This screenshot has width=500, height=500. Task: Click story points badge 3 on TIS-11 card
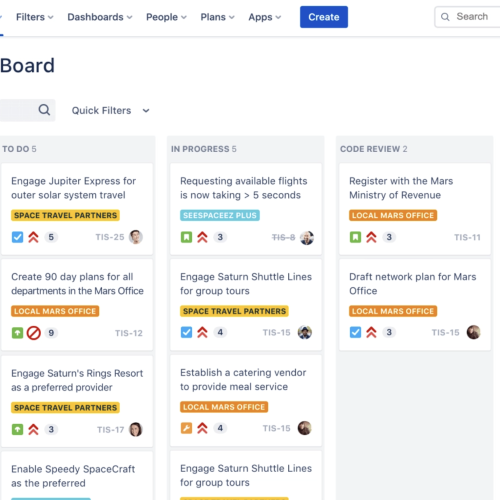click(x=389, y=237)
